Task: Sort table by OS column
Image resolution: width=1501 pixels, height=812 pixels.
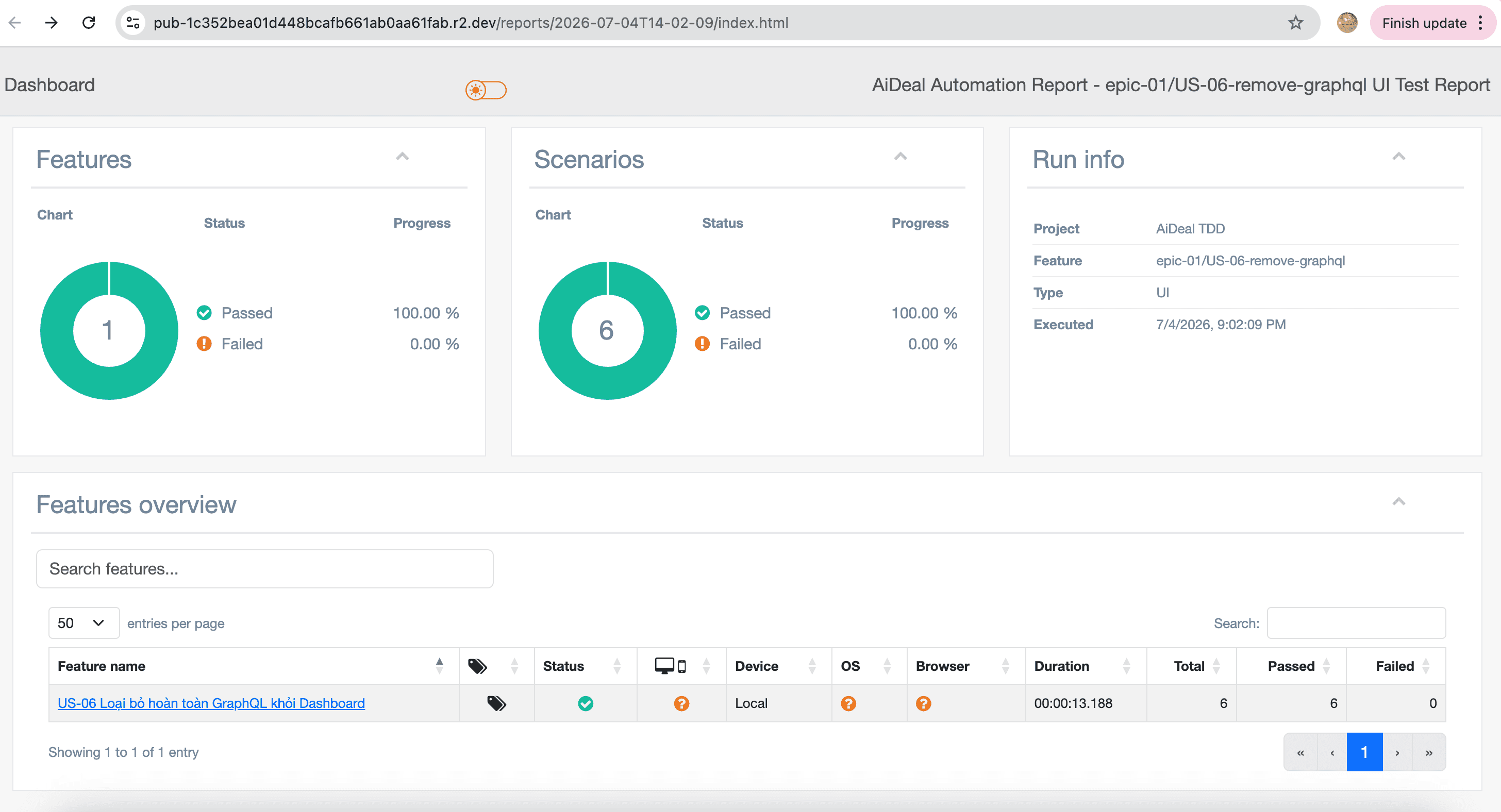Action: pyautogui.click(x=869, y=666)
